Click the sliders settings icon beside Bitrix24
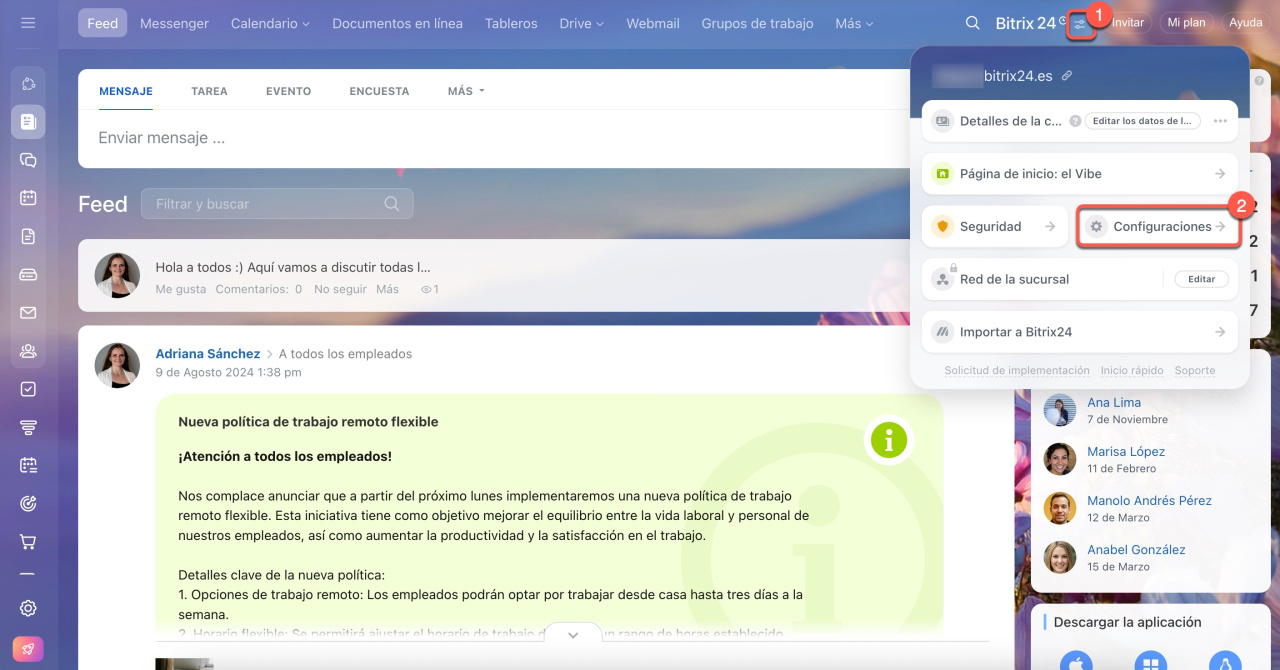This screenshot has height=670, width=1280. 1080,23
